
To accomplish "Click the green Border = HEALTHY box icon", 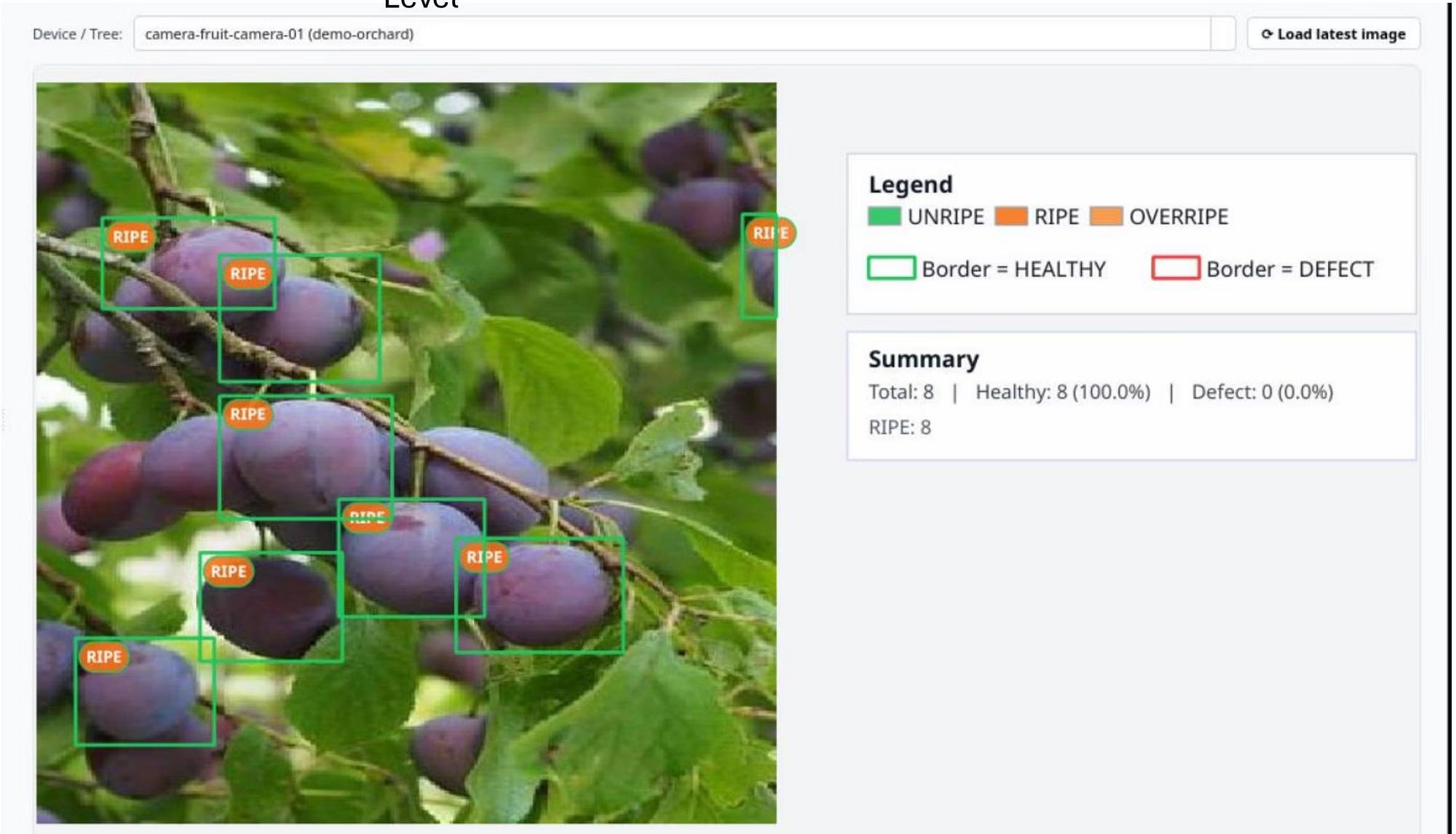I will tap(890, 268).
